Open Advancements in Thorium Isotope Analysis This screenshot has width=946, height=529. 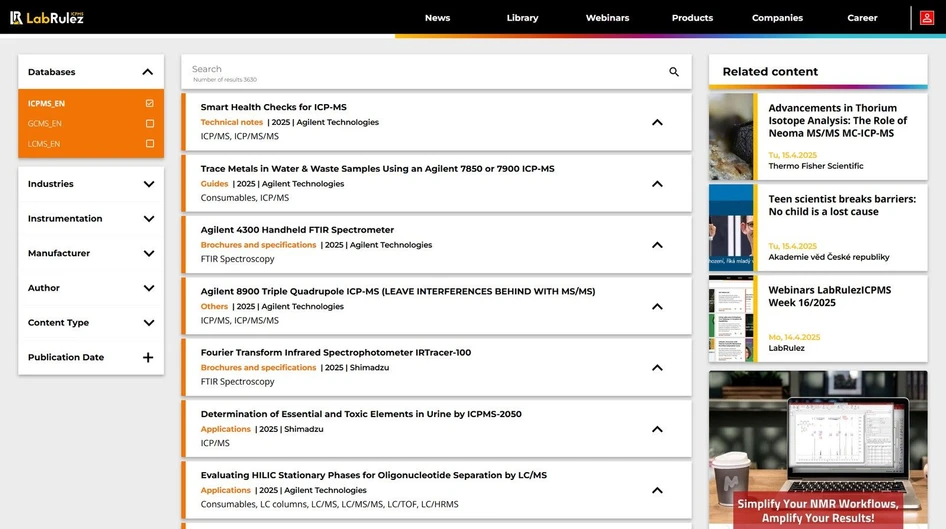click(837, 121)
